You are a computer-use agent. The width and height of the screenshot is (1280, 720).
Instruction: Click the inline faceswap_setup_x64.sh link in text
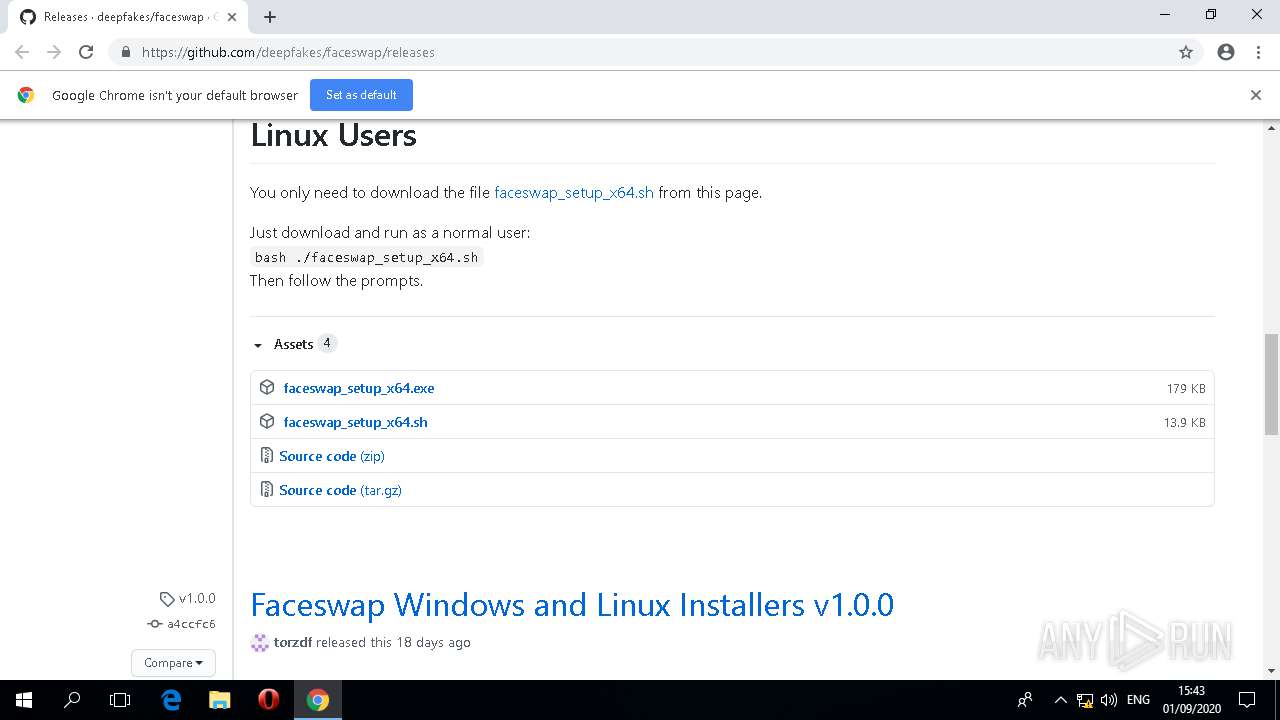point(574,192)
